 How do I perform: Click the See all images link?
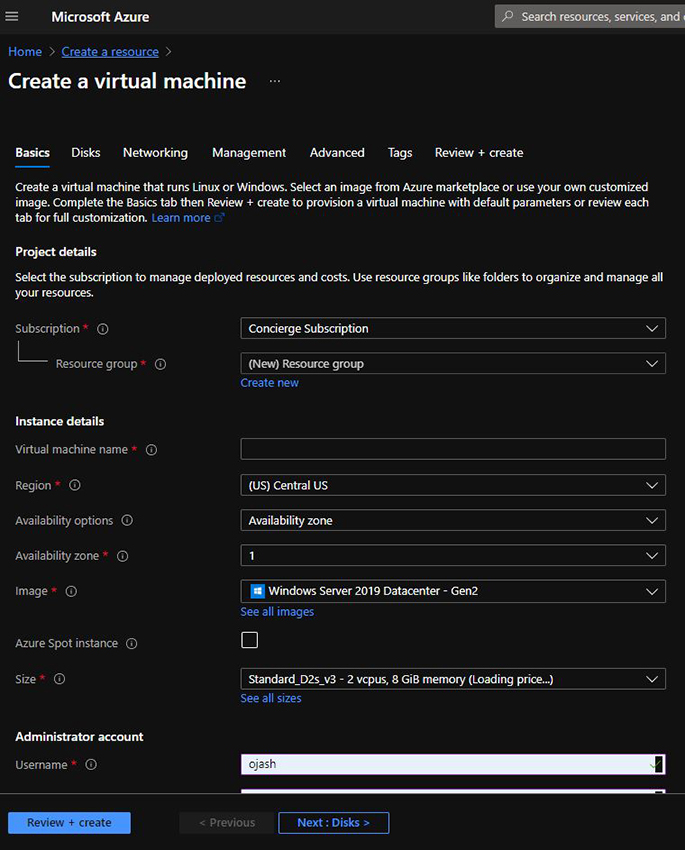[277, 612]
